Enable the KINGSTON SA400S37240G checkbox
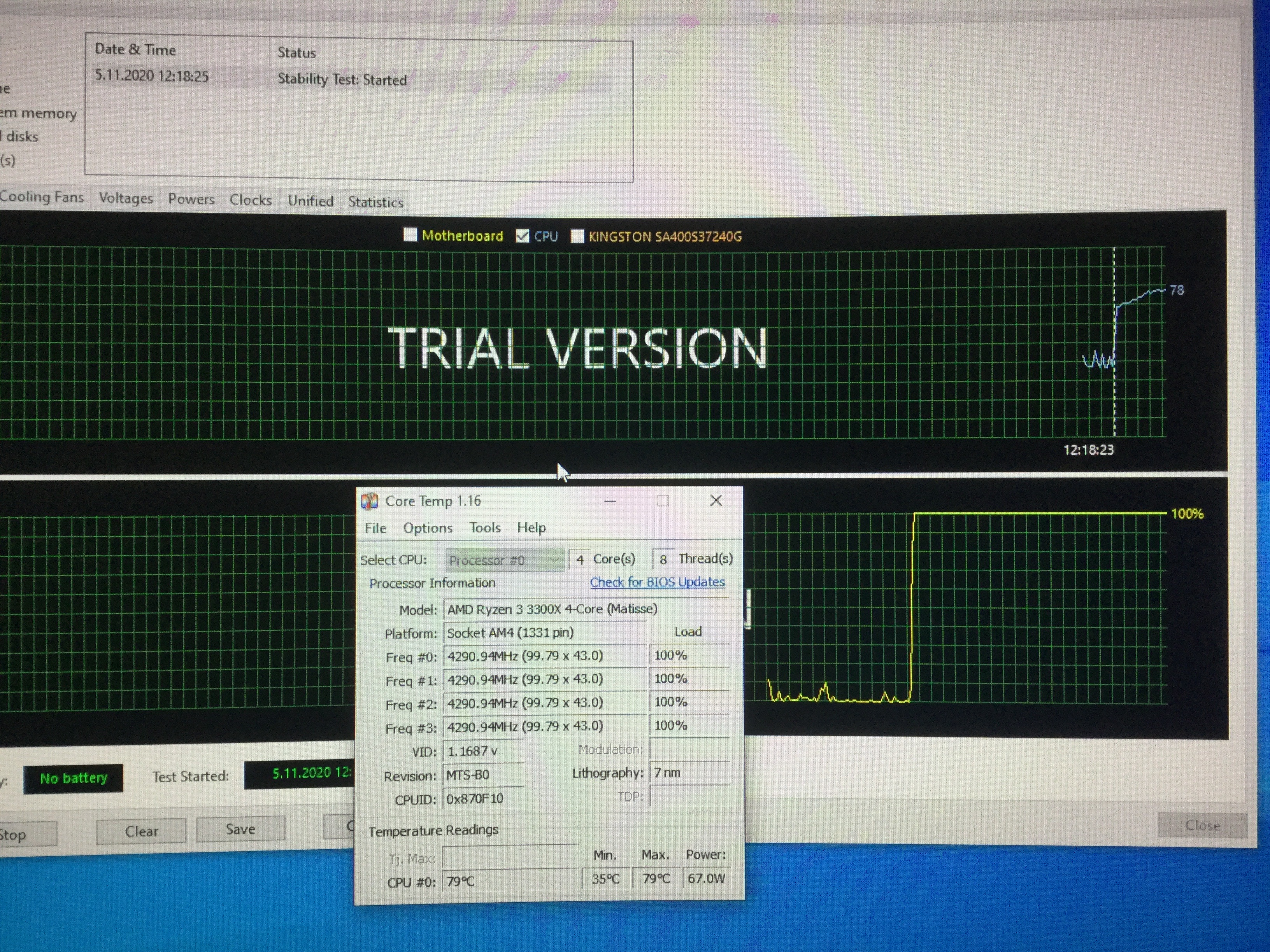 tap(577, 236)
